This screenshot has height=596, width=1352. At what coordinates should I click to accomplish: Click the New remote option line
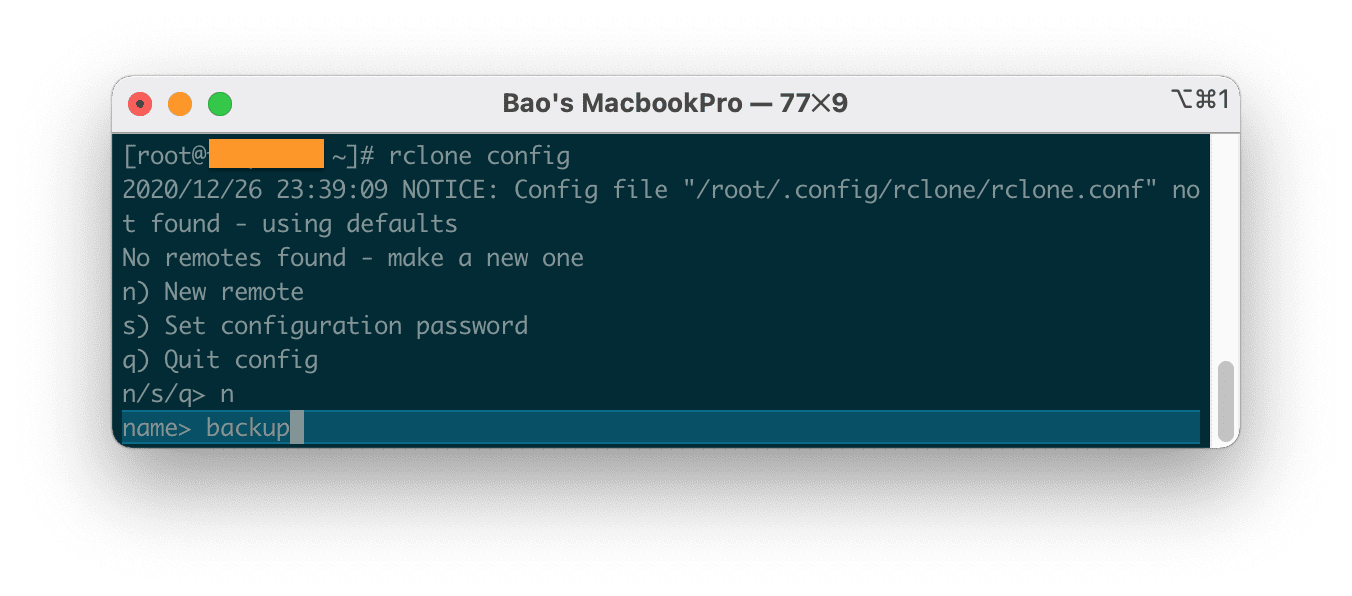point(212,291)
